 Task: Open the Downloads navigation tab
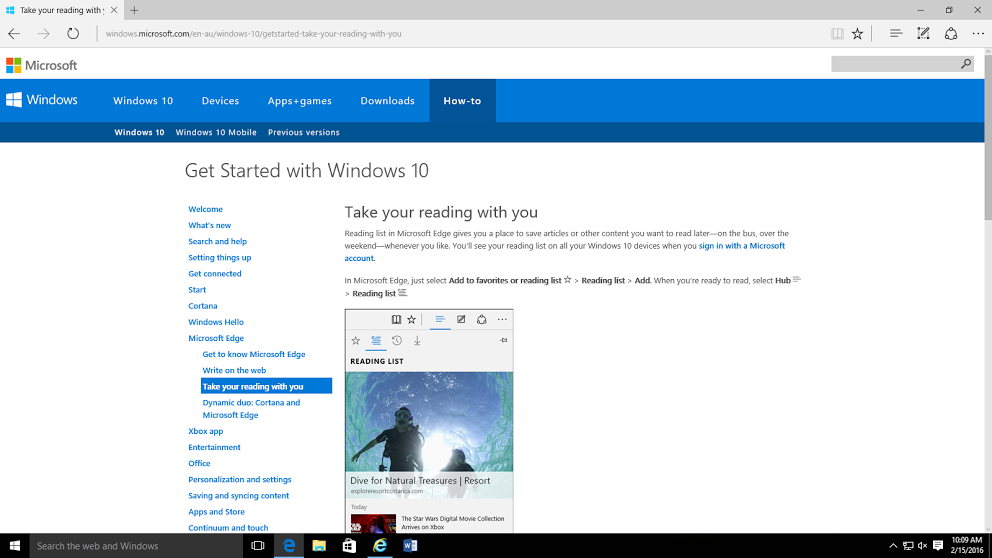(387, 101)
